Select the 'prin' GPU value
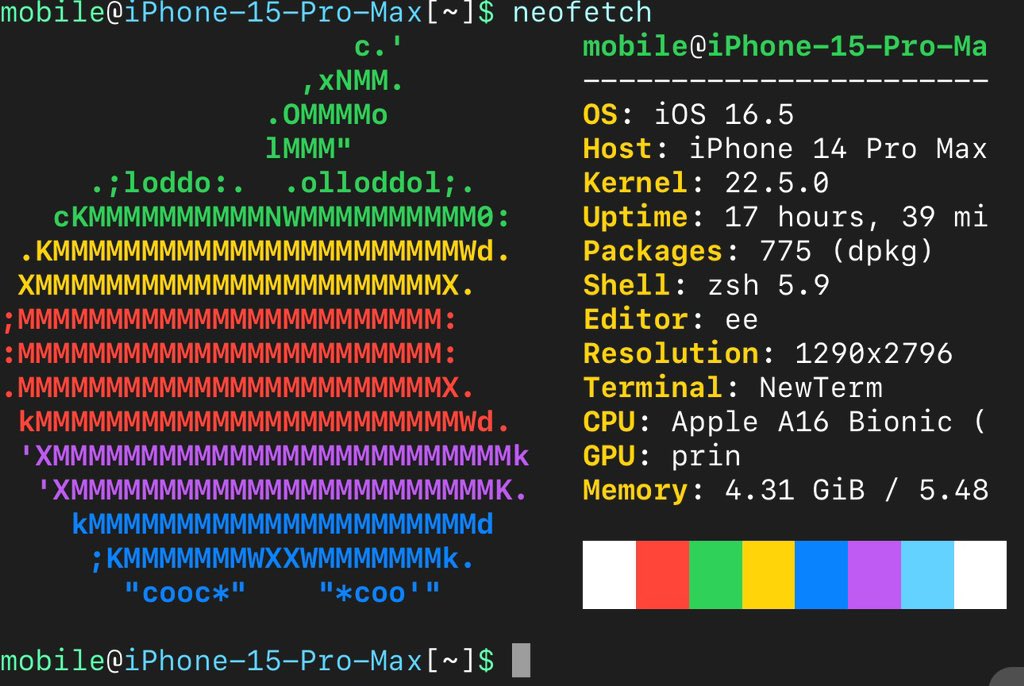The image size is (1024, 686). click(x=706, y=457)
